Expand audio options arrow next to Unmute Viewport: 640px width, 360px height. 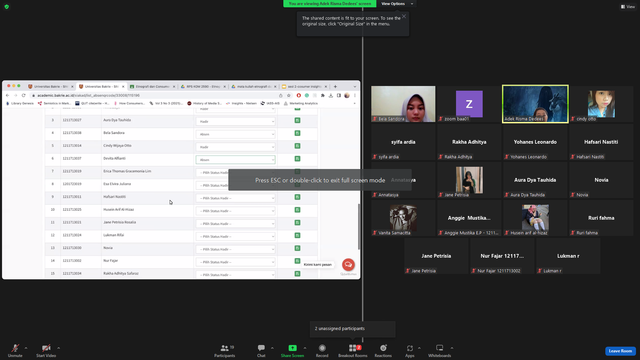(26, 348)
